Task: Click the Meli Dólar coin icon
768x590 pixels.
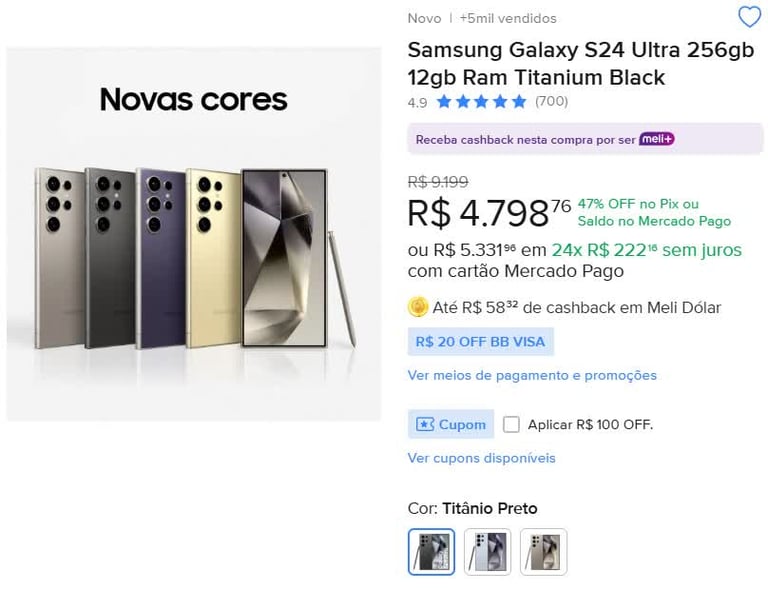Action: pyautogui.click(x=418, y=307)
